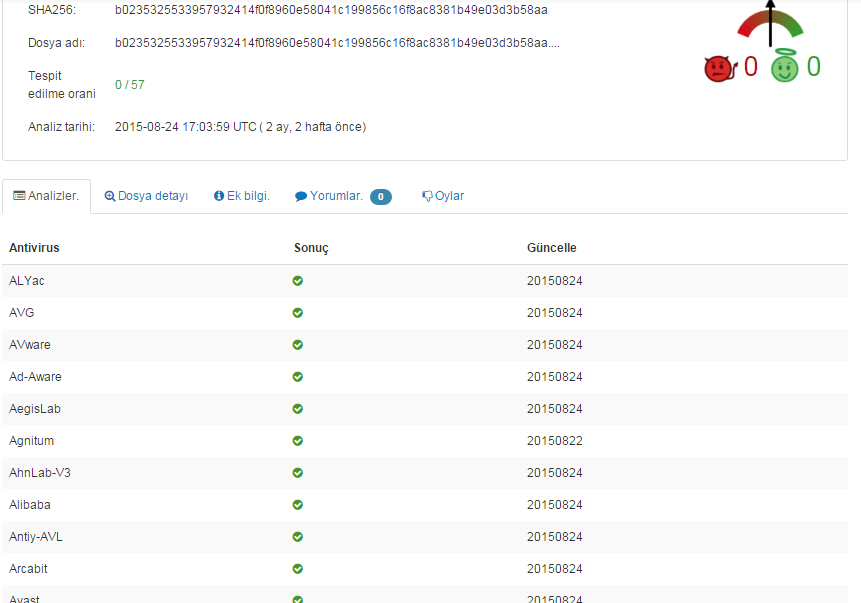Select the AVG antivirus name
The image size is (861, 603).
(21, 312)
